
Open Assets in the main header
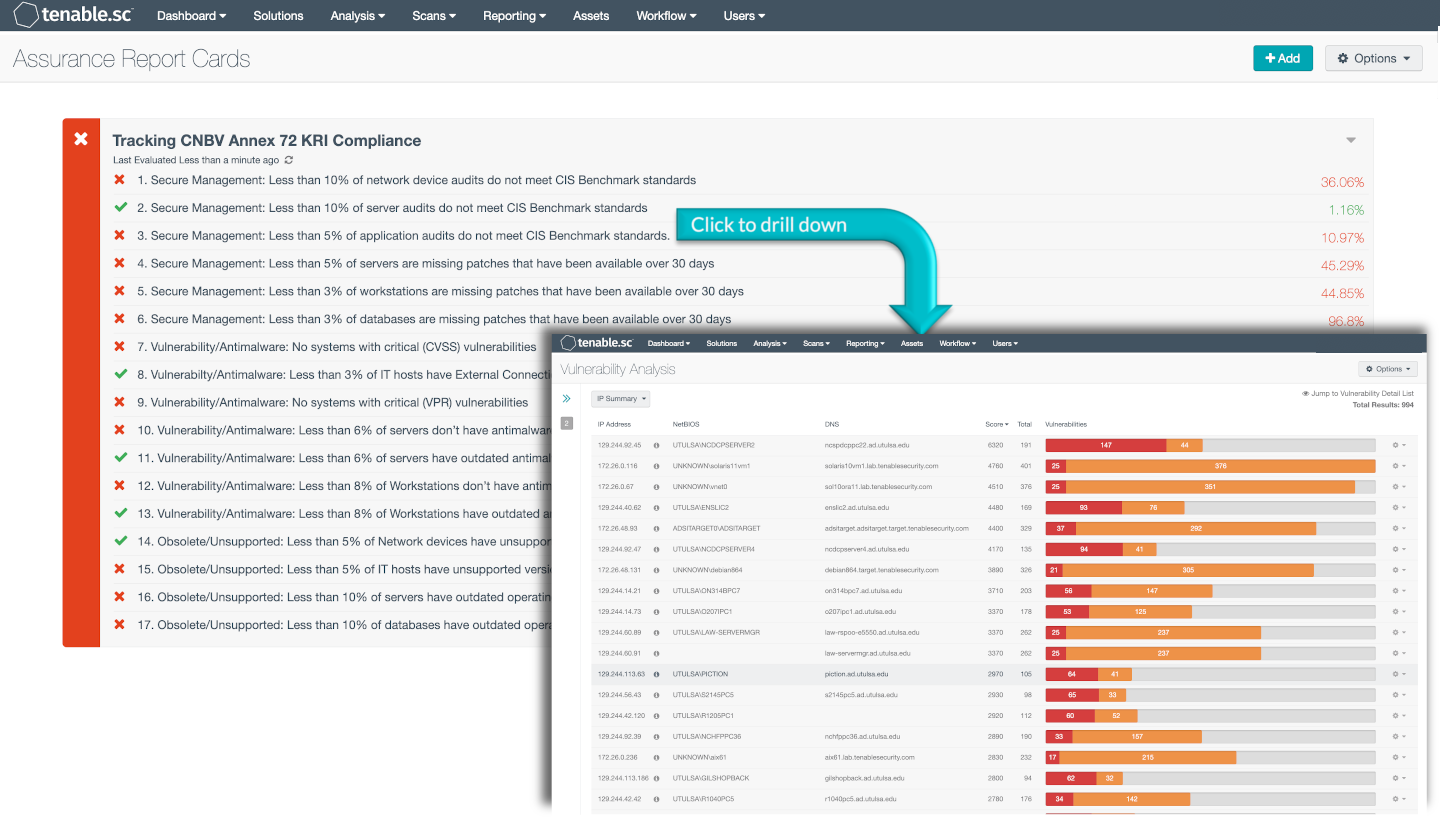pos(591,16)
